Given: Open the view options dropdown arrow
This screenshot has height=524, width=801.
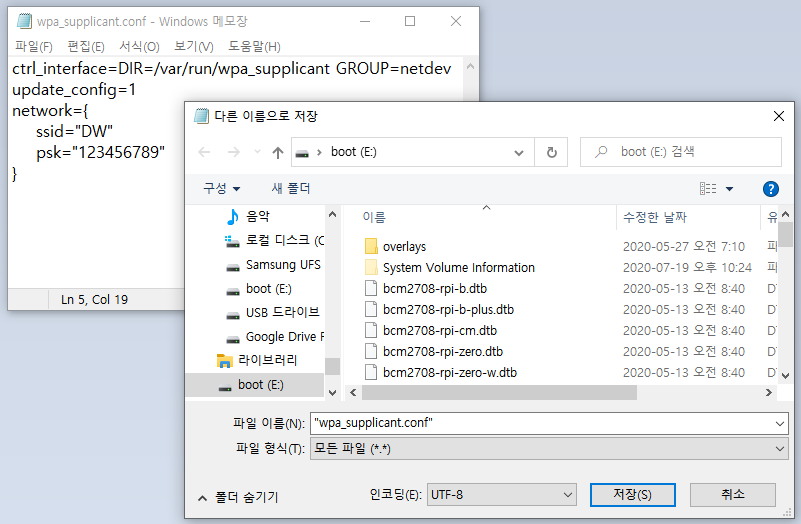Looking at the screenshot, I should pos(729,189).
